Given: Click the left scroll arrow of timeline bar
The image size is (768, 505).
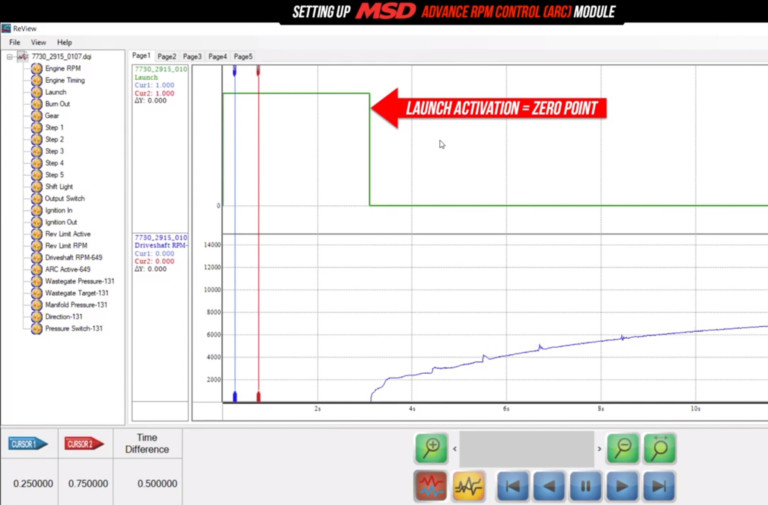Looking at the screenshot, I should 455,449.
